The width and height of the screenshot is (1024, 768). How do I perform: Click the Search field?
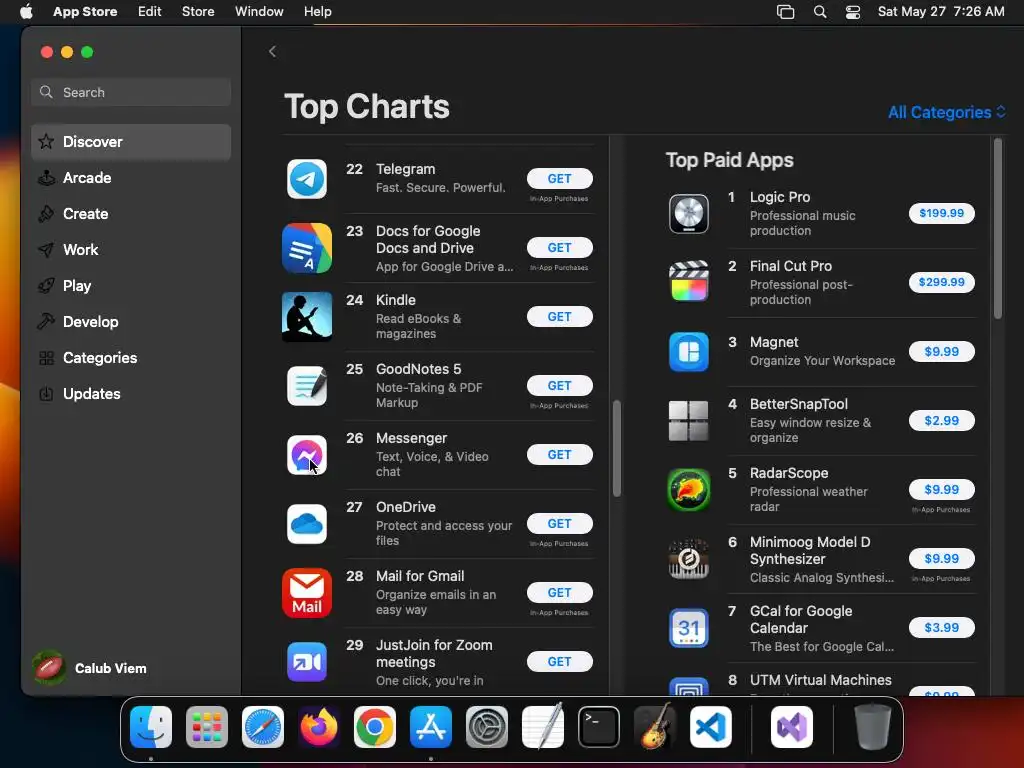(x=131, y=92)
